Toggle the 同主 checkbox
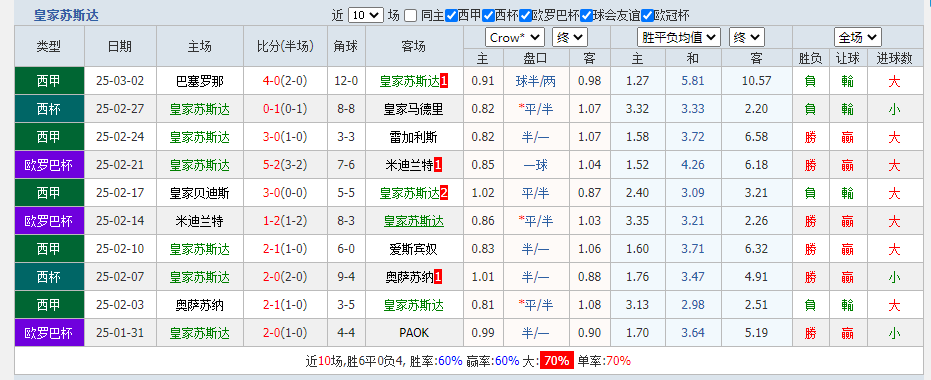Screen dimensions: 931x380 [410, 16]
